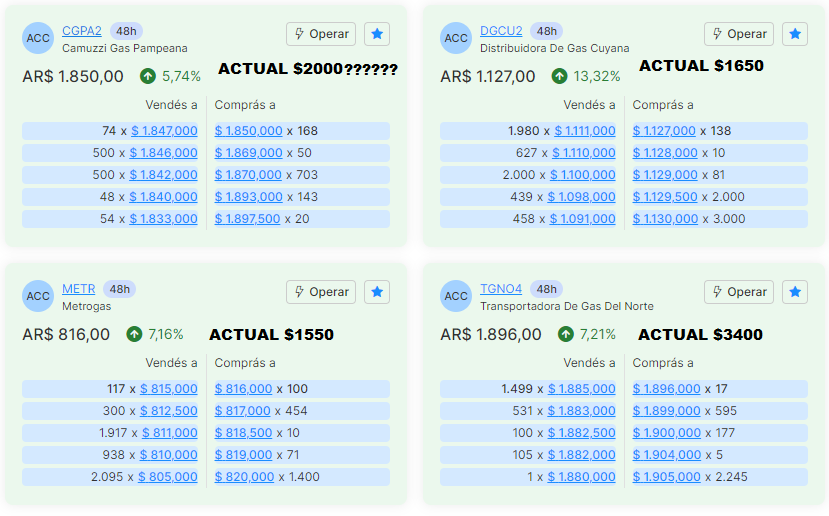Select sell price $ 1.883,000 for TGNO4

pos(582,411)
